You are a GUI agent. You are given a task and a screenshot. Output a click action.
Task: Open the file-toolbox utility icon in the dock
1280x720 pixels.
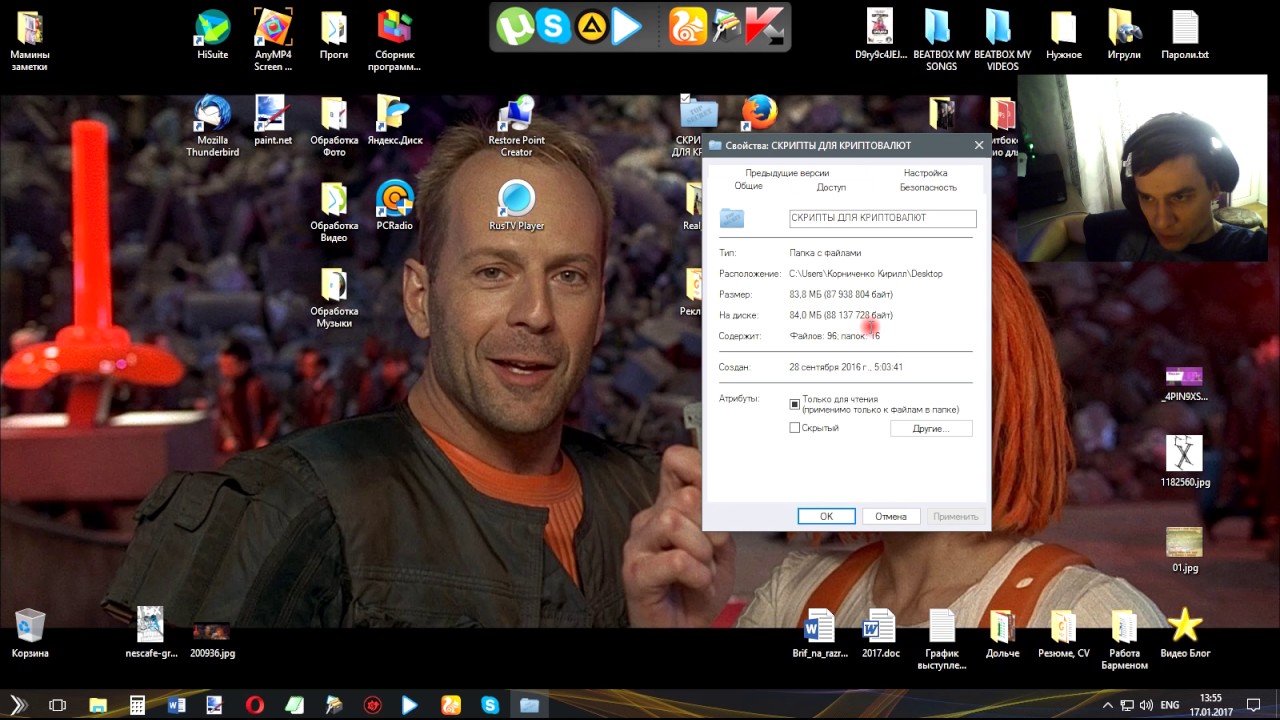click(x=726, y=27)
